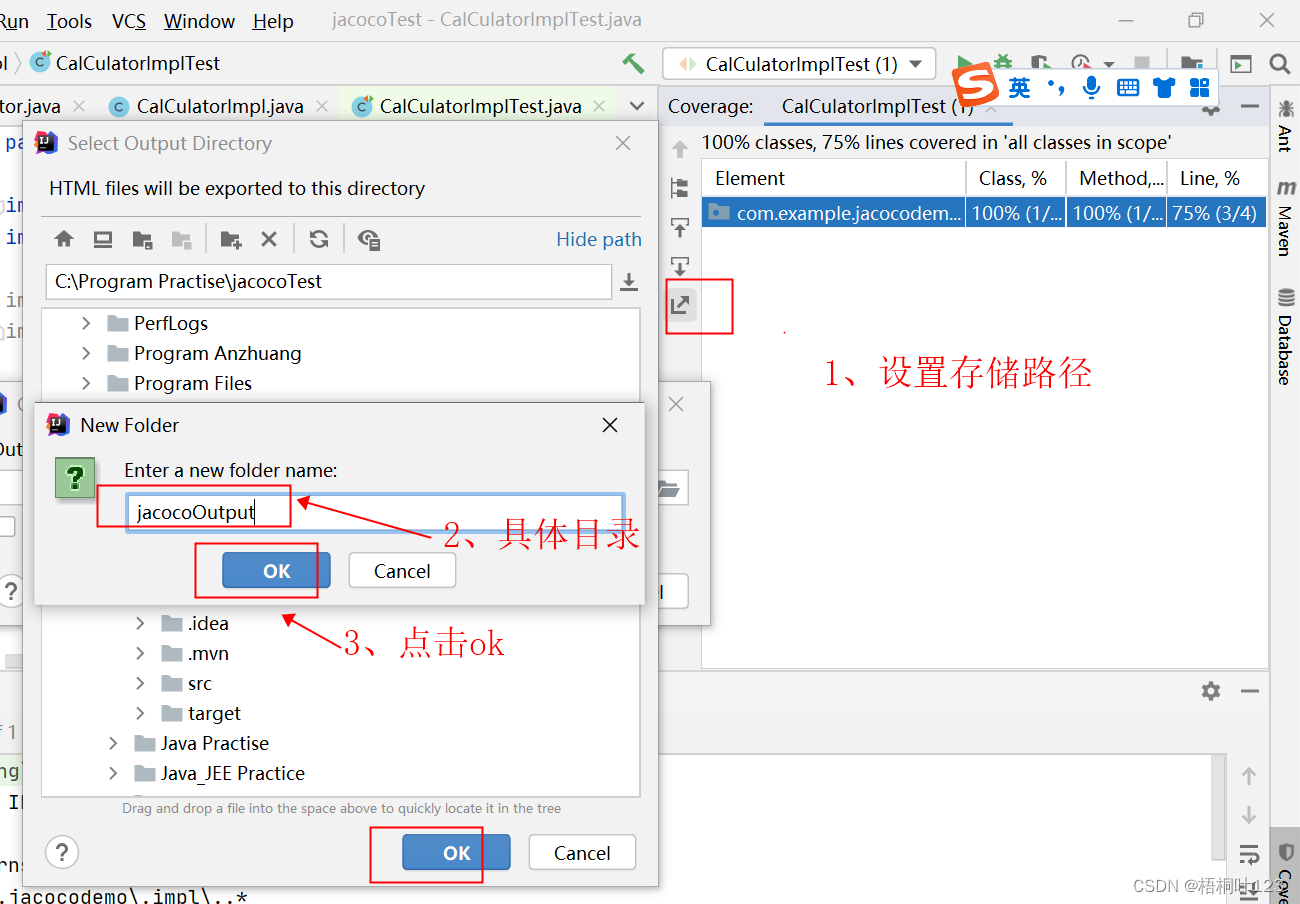Click the Flatten Packages icon in Coverage panel
The width and height of the screenshot is (1300, 904).
click(680, 188)
